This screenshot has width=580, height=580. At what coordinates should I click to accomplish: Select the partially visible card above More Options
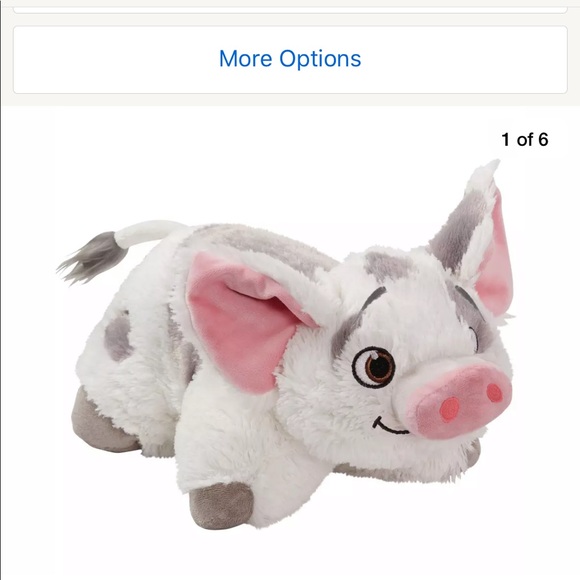pos(290,9)
